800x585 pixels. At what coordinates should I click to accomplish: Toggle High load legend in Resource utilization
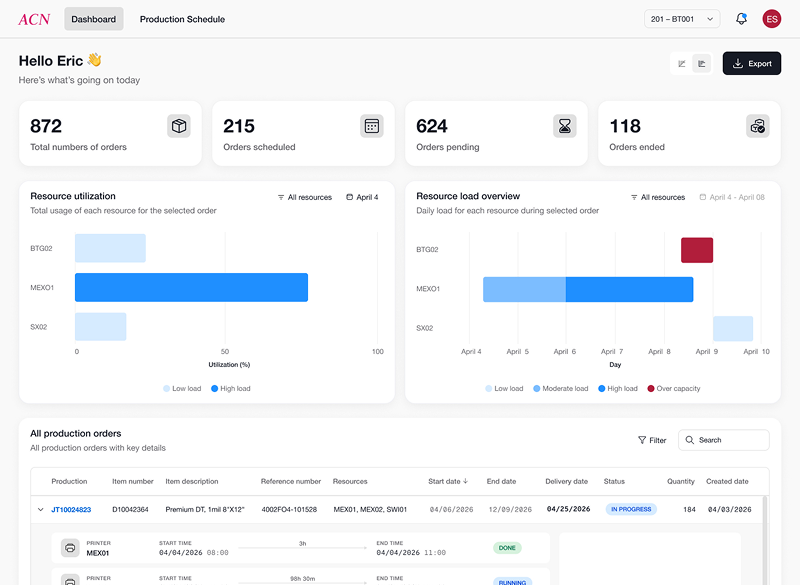tap(231, 389)
